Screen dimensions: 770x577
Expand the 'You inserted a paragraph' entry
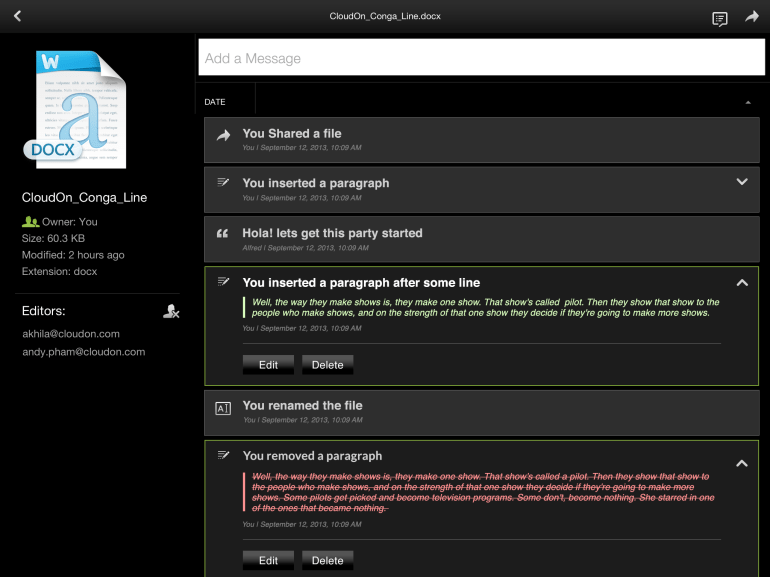[742, 182]
